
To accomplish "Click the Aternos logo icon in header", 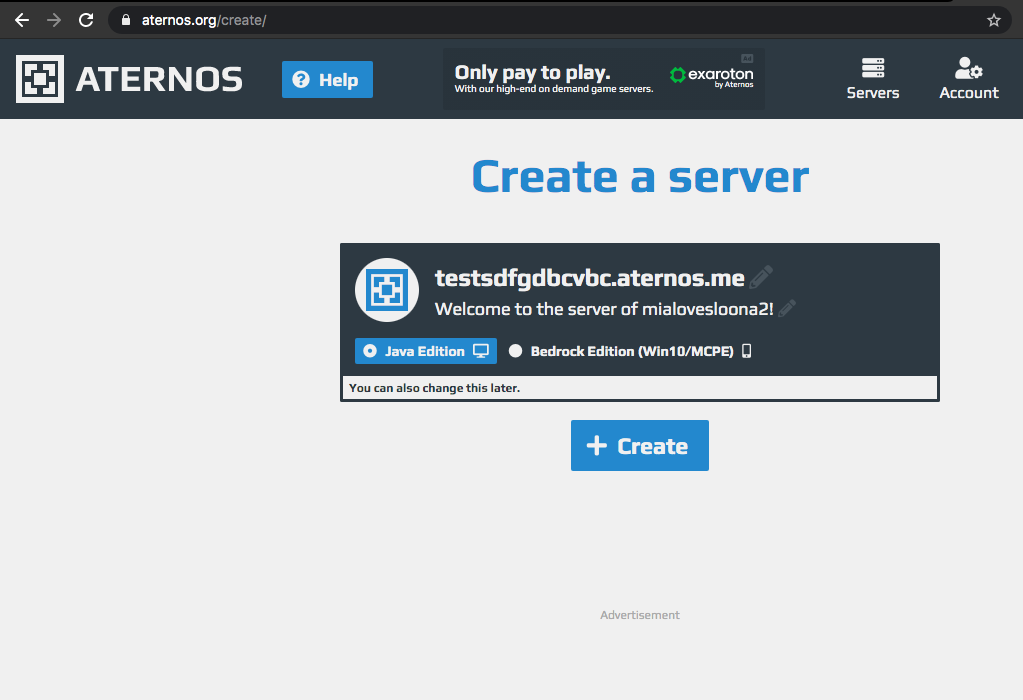I will tap(40, 79).
